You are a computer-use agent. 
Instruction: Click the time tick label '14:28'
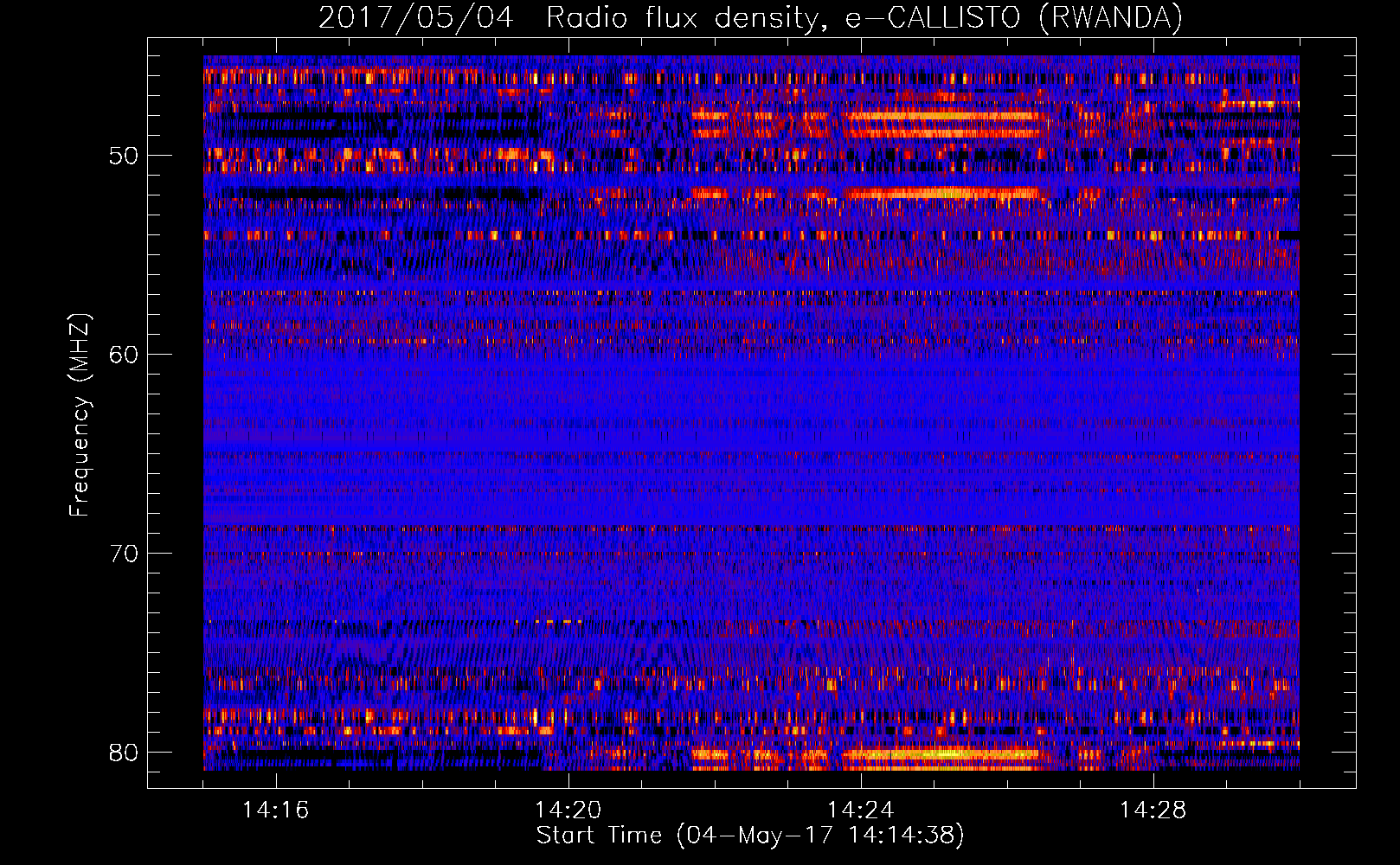coord(1153,811)
